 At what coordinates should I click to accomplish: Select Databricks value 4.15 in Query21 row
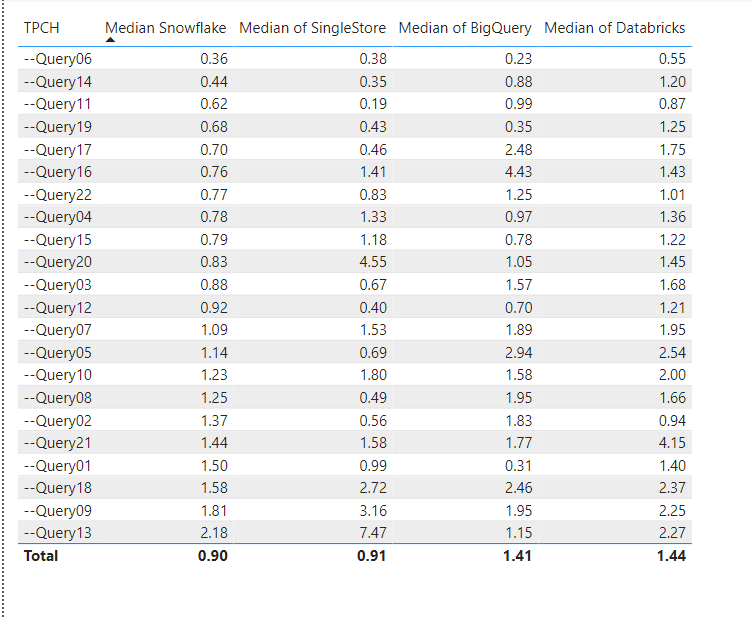tap(671, 443)
